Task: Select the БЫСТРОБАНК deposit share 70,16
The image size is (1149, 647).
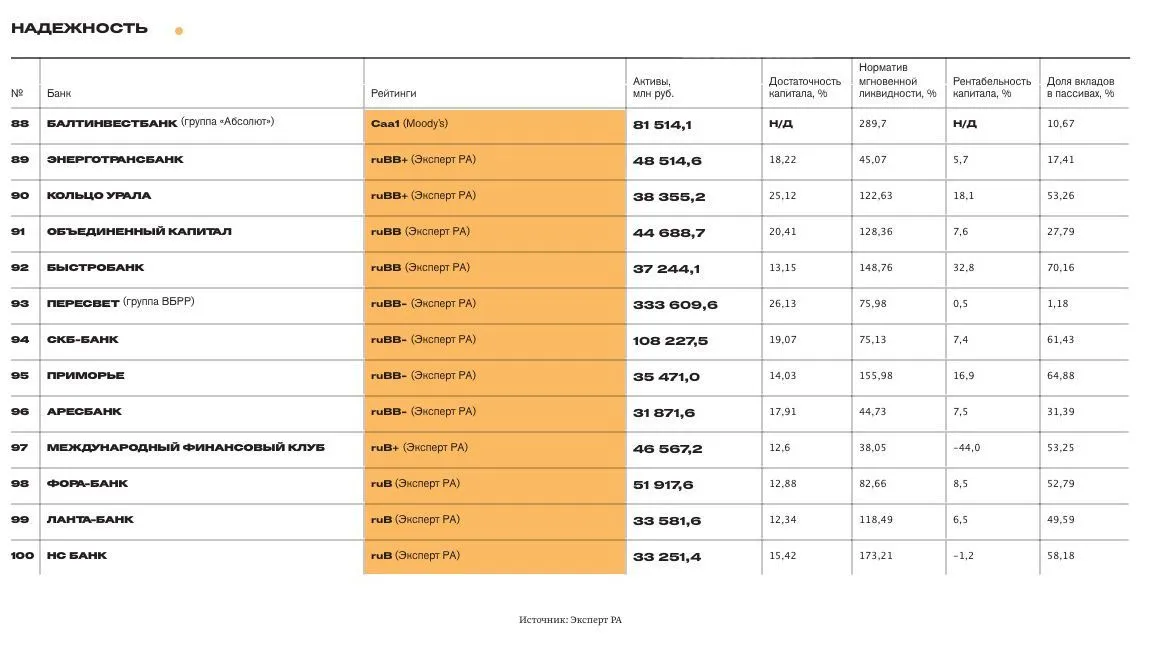Action: pos(1060,267)
